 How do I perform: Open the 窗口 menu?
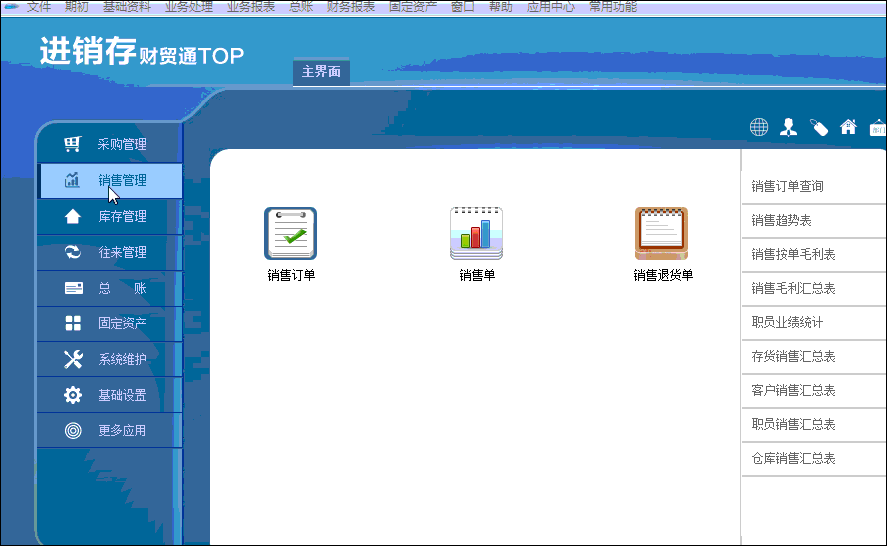click(x=463, y=6)
